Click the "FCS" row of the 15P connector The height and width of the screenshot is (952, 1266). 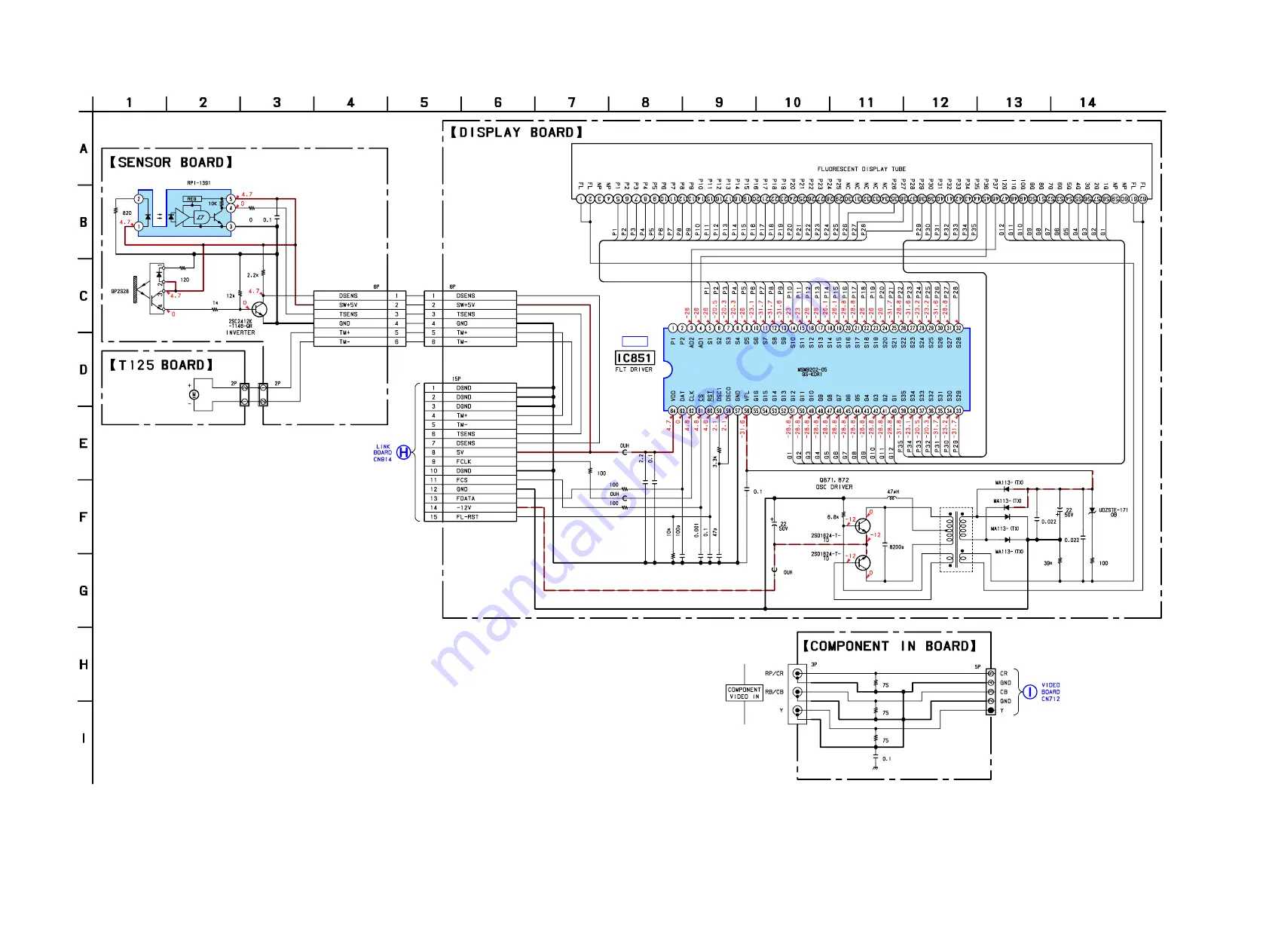[x=470, y=480]
